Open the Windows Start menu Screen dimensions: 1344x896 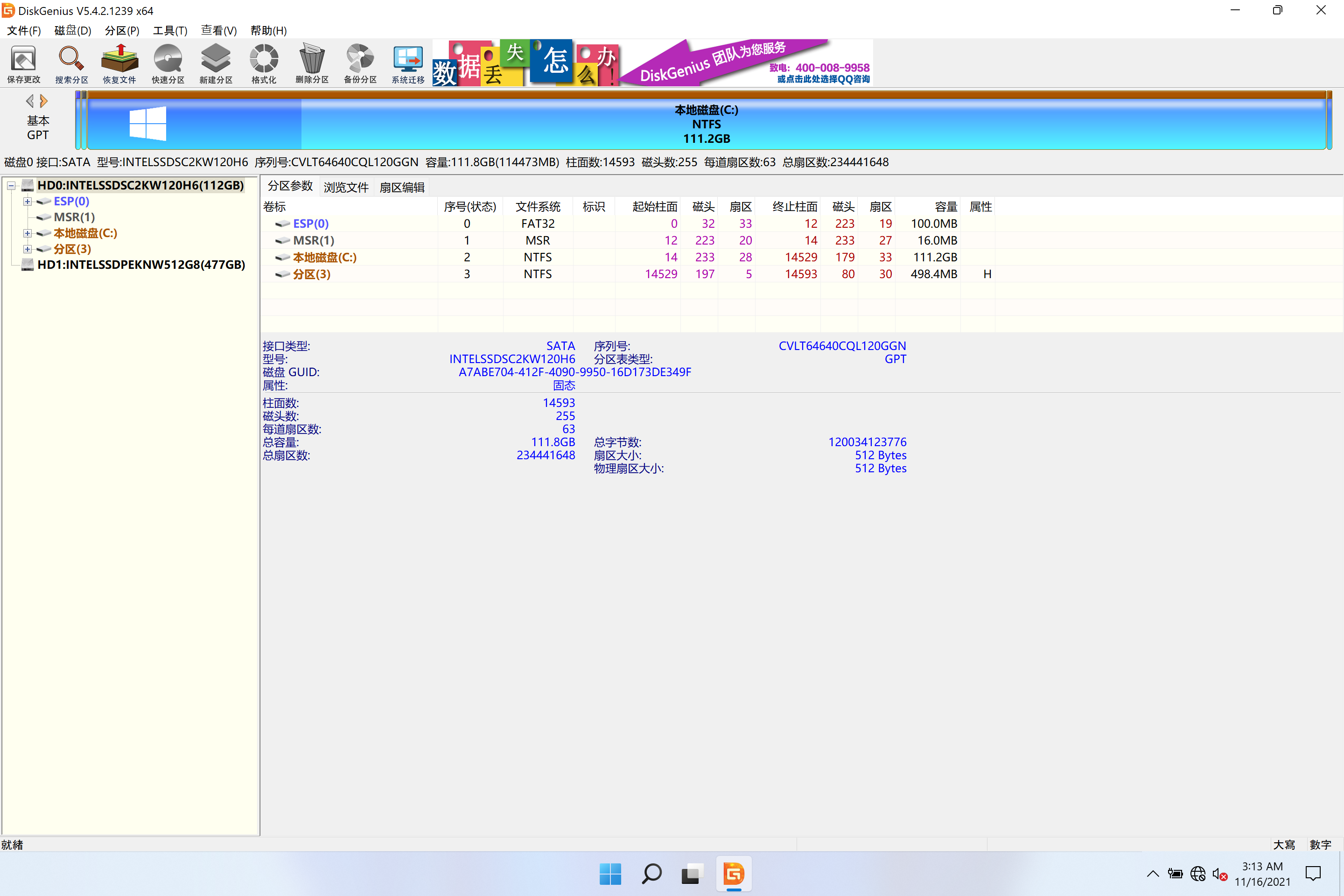[x=610, y=874]
